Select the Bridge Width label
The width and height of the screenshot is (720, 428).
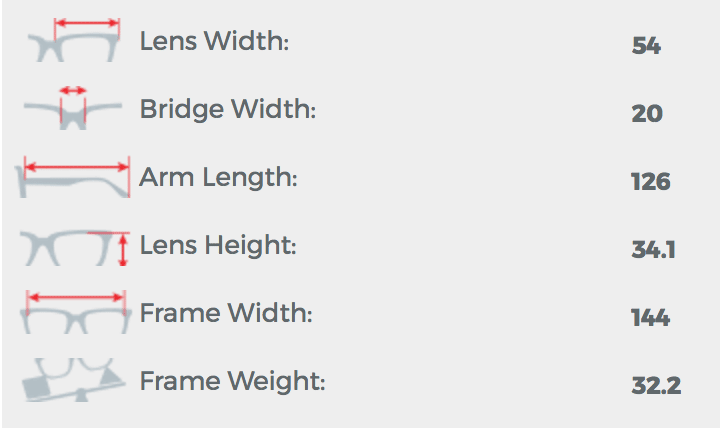tap(228, 109)
